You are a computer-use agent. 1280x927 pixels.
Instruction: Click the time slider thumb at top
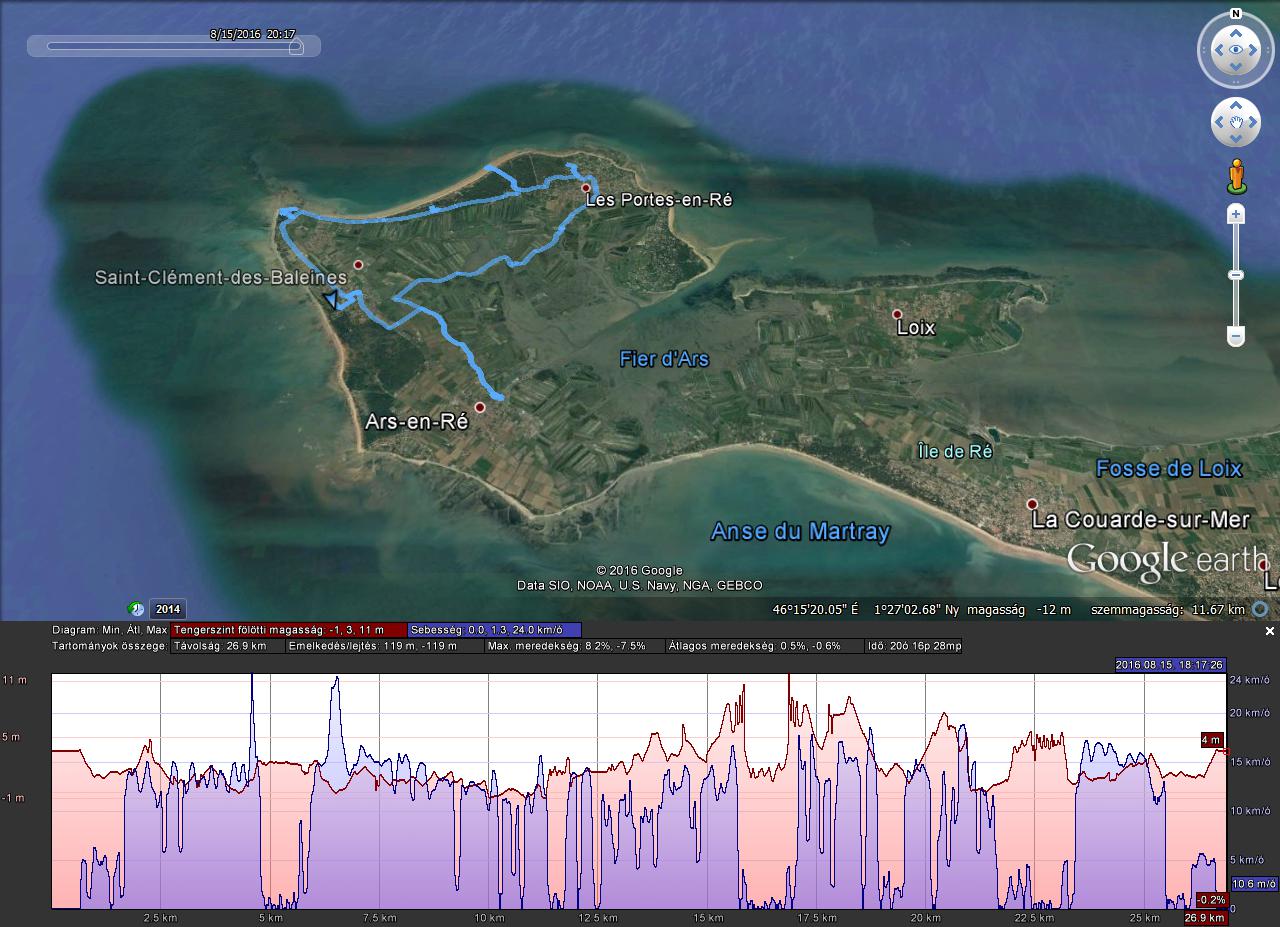(296, 46)
